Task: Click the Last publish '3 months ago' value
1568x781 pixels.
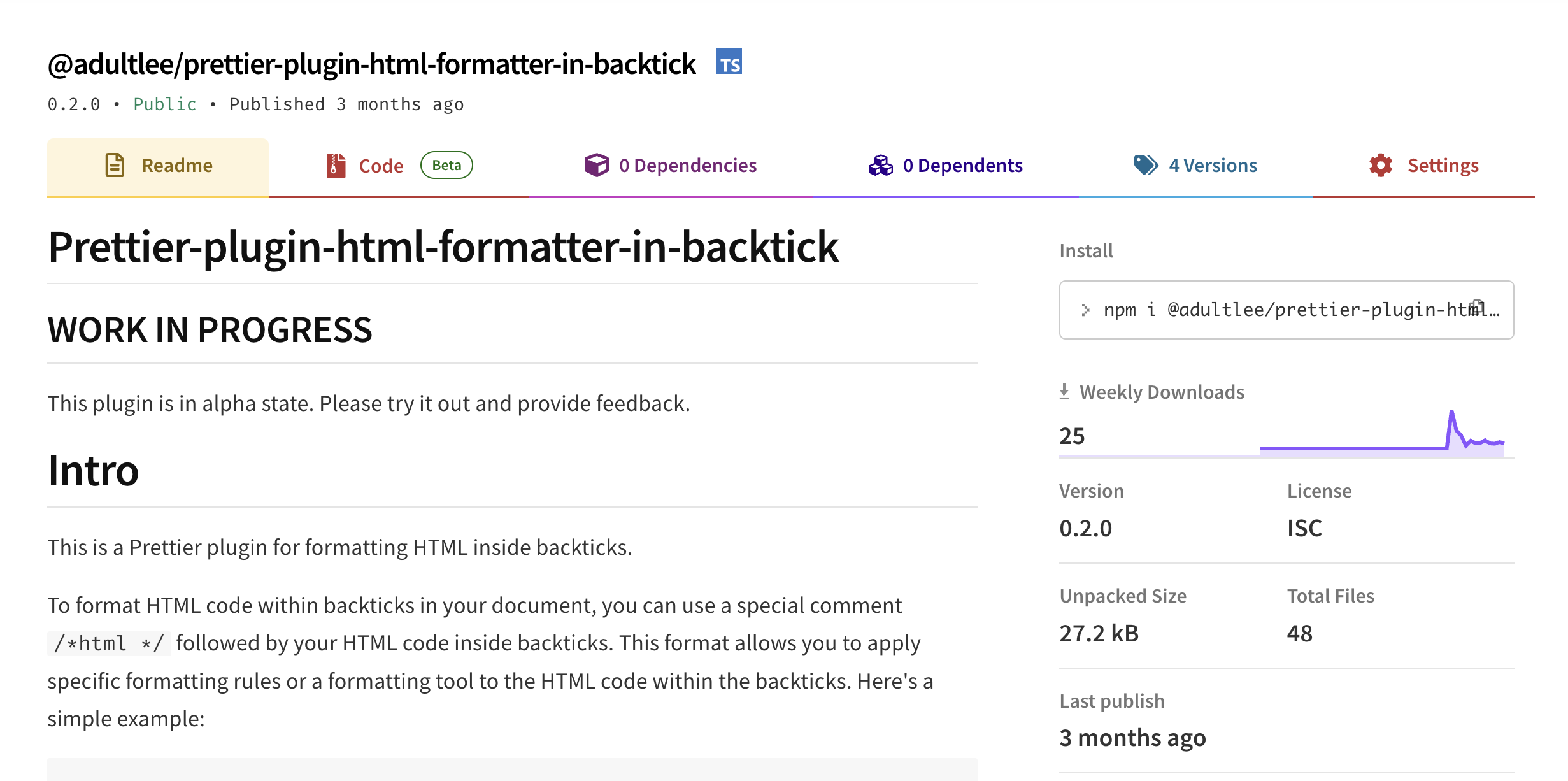Action: (1132, 738)
